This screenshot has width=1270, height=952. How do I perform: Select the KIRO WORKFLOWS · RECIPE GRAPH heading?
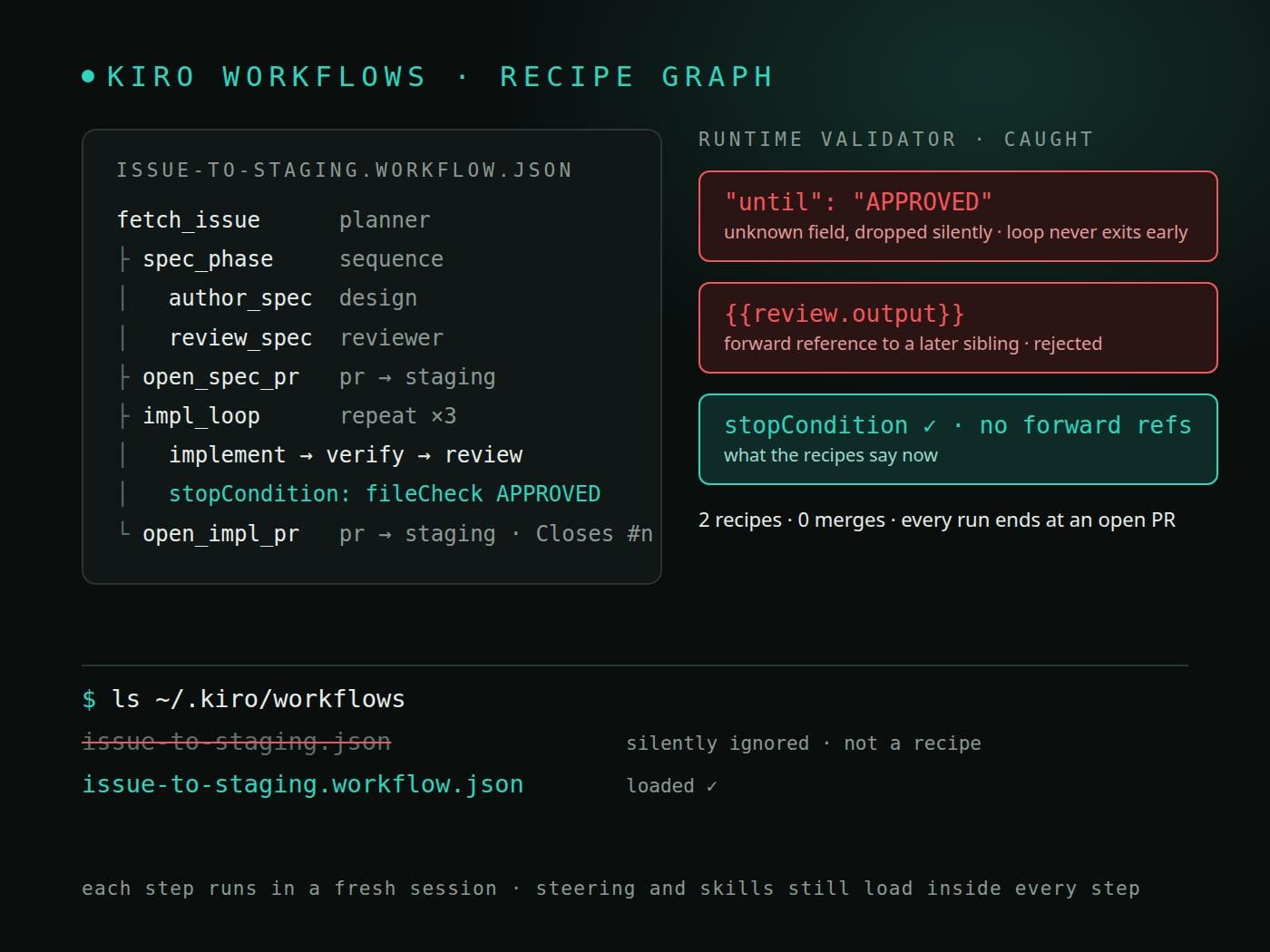tap(440, 77)
